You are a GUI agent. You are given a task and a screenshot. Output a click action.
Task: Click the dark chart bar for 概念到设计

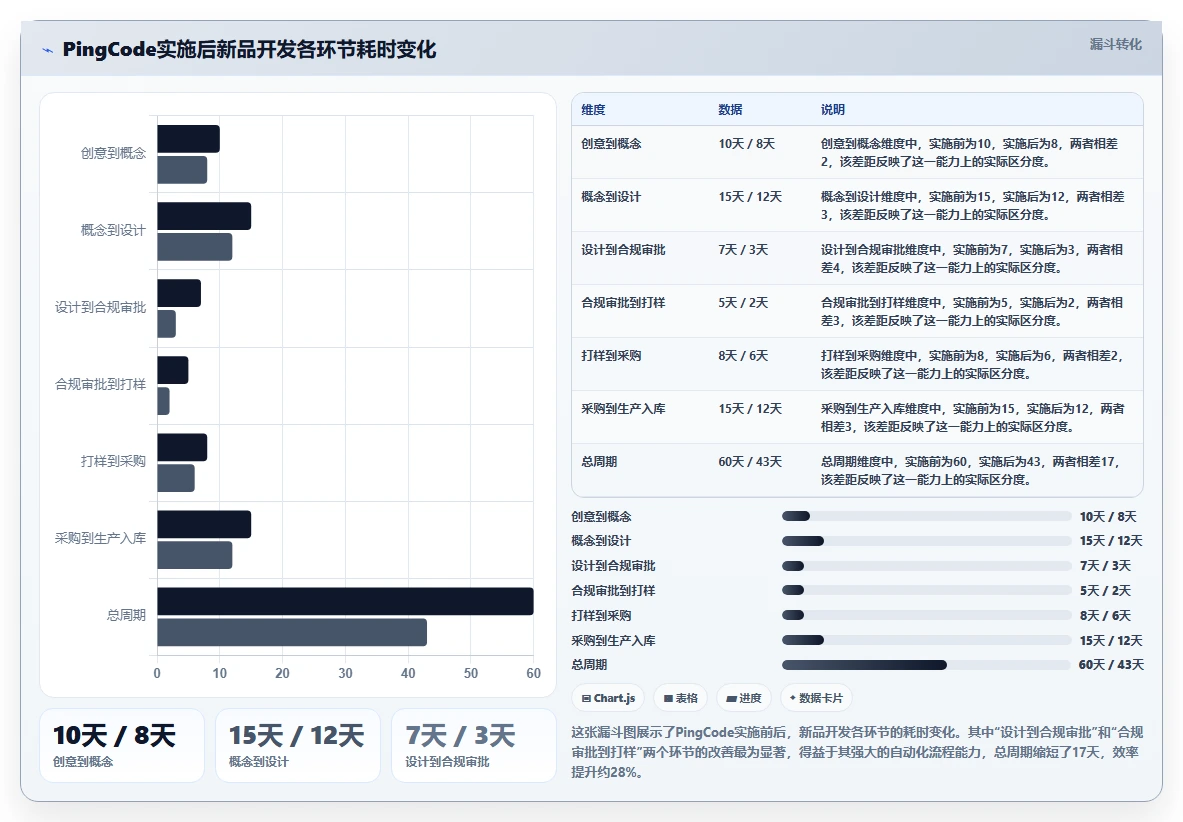point(204,216)
